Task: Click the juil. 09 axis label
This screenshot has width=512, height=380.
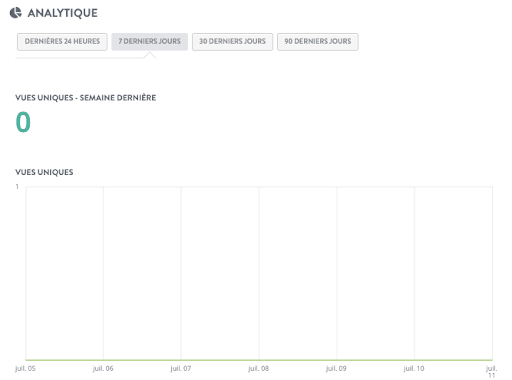Action: (336, 368)
